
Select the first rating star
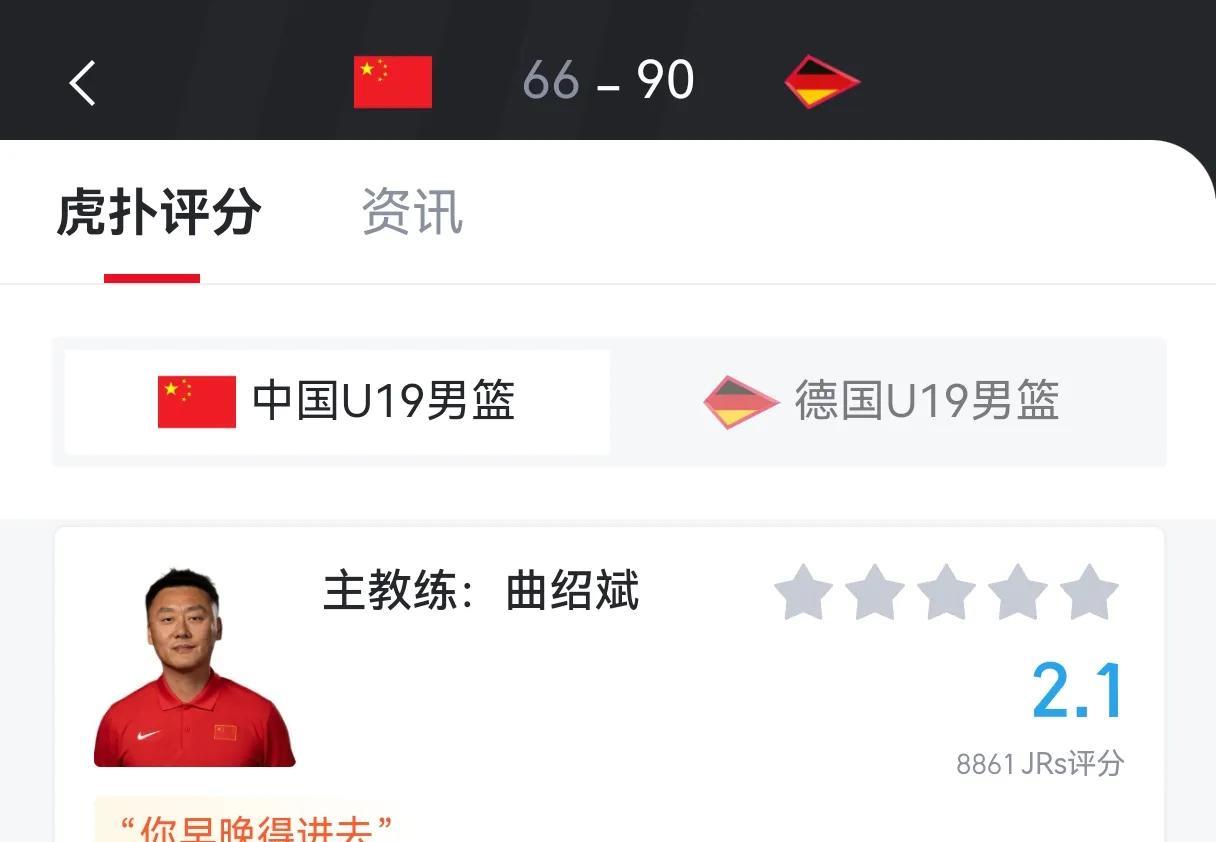click(803, 593)
